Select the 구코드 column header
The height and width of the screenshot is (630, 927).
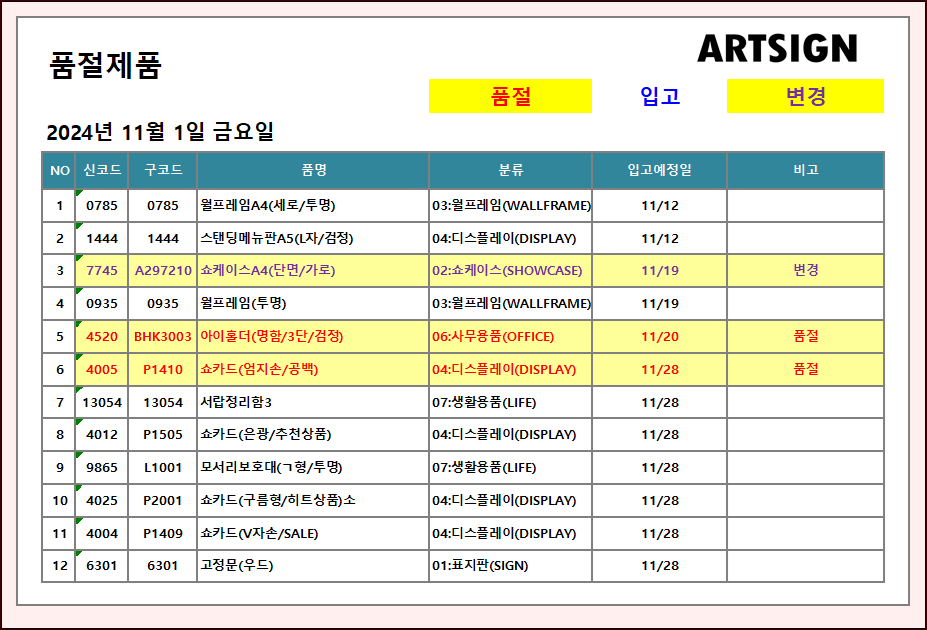click(163, 170)
